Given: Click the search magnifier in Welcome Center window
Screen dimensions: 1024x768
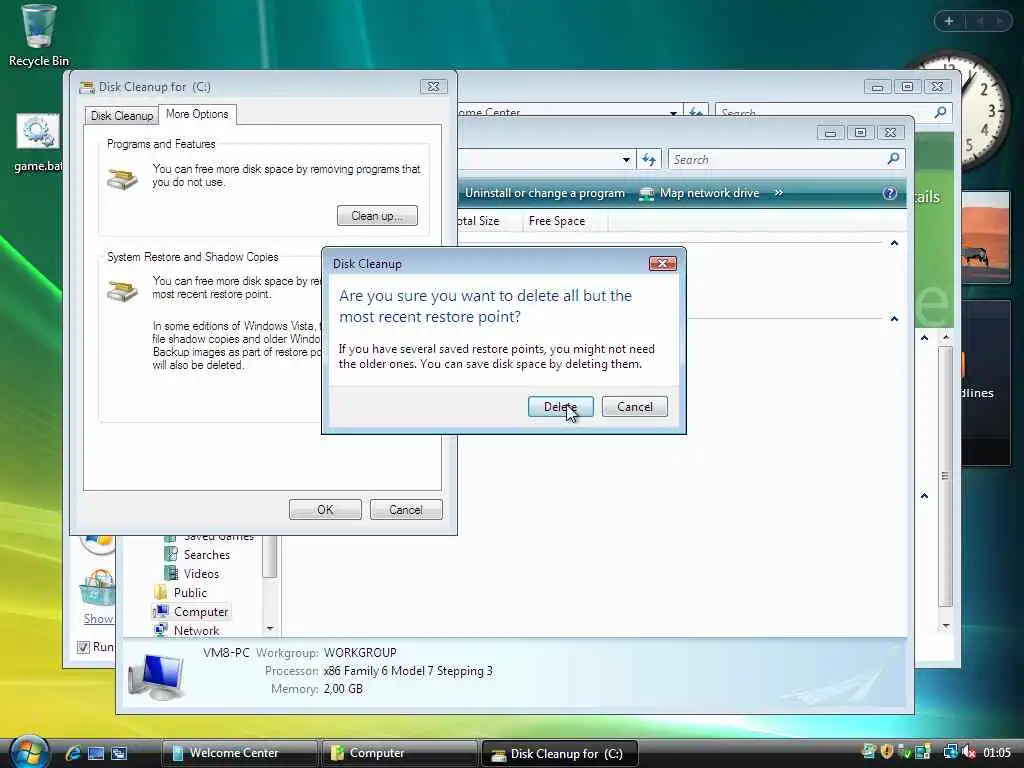Looking at the screenshot, I should (940, 112).
